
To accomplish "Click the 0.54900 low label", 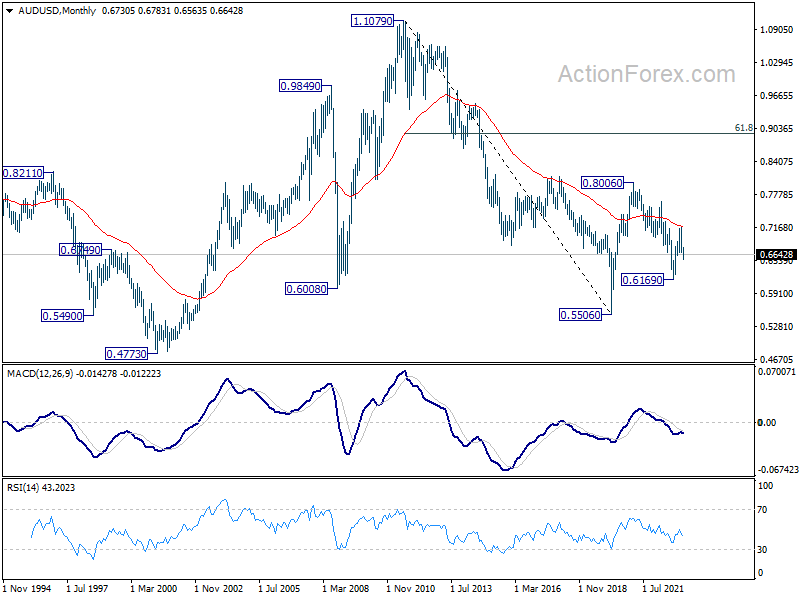I will point(62,316).
